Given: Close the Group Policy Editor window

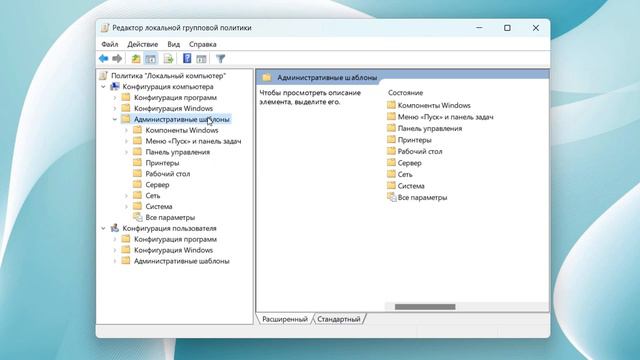Looking at the screenshot, I should click(536, 28).
